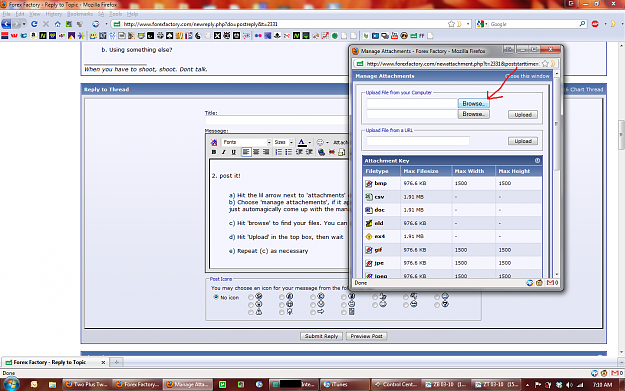The height and width of the screenshot is (391, 625).
Task: Open a new tab with plus button
Action: coord(116,362)
